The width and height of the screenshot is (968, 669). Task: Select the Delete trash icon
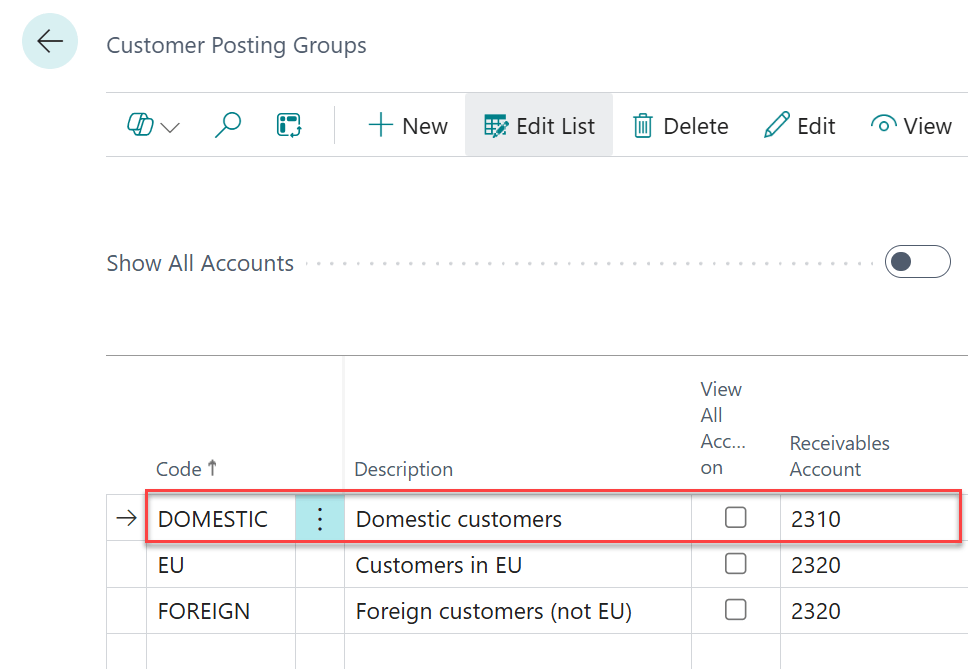click(x=644, y=125)
